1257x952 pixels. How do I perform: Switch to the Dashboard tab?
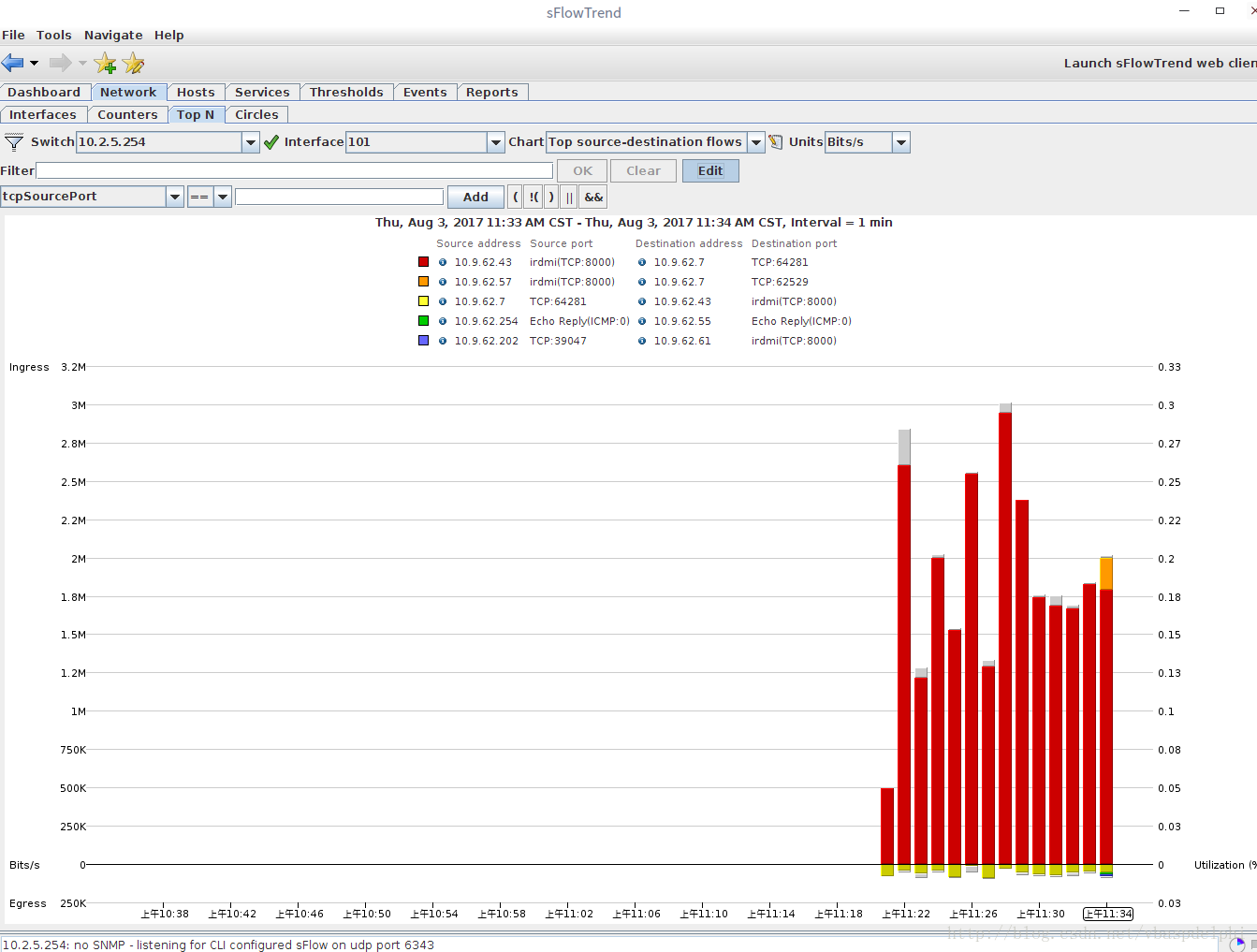pos(44,92)
